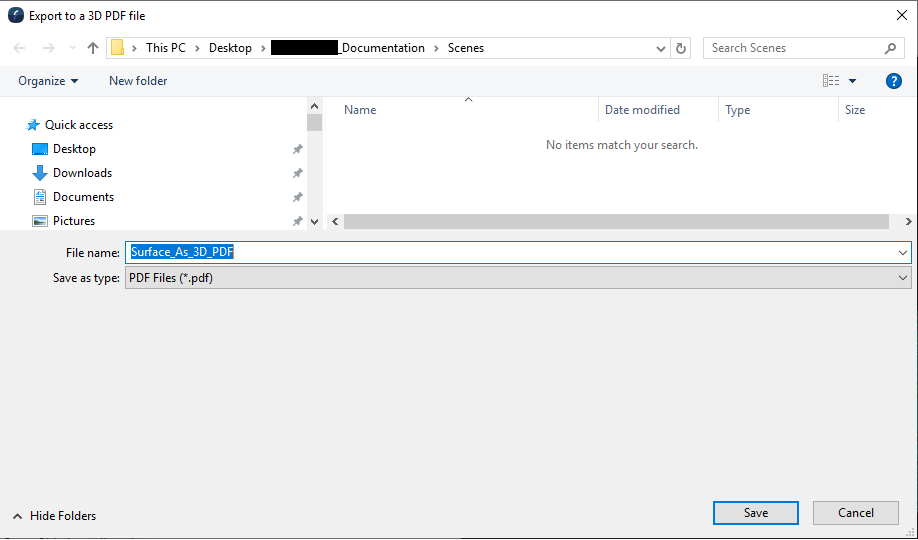Open the recent locations chevron

point(72,48)
